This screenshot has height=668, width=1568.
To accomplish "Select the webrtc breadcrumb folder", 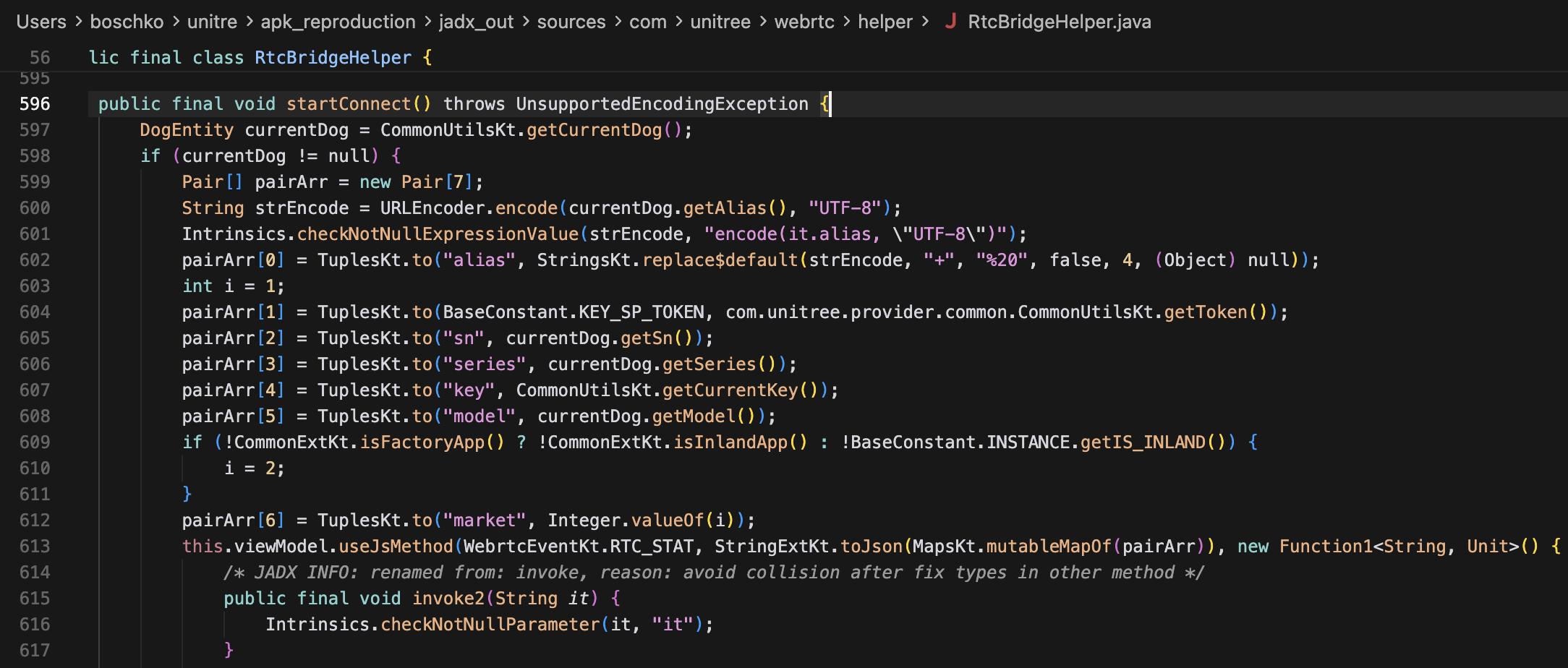I will click(804, 22).
